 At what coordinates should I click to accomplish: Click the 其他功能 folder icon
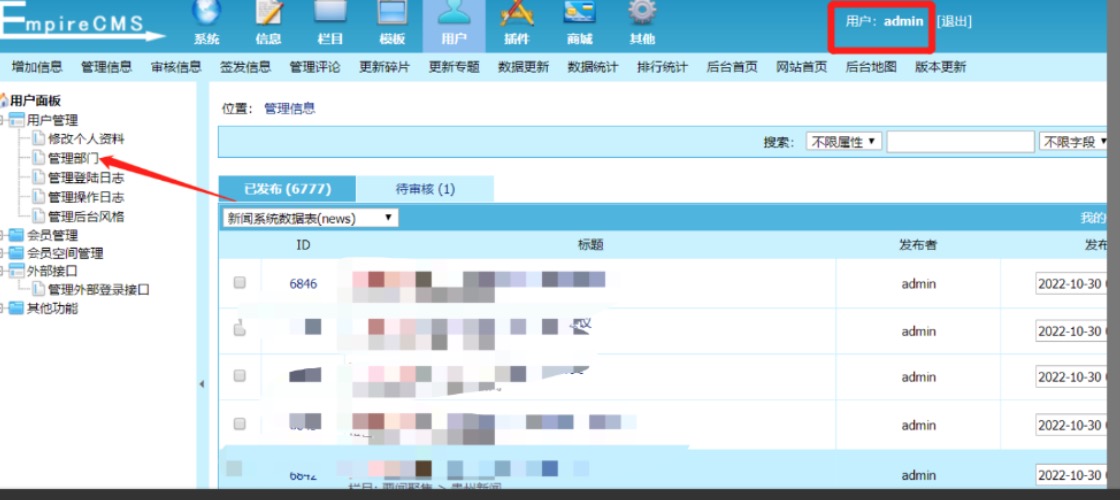[16, 309]
